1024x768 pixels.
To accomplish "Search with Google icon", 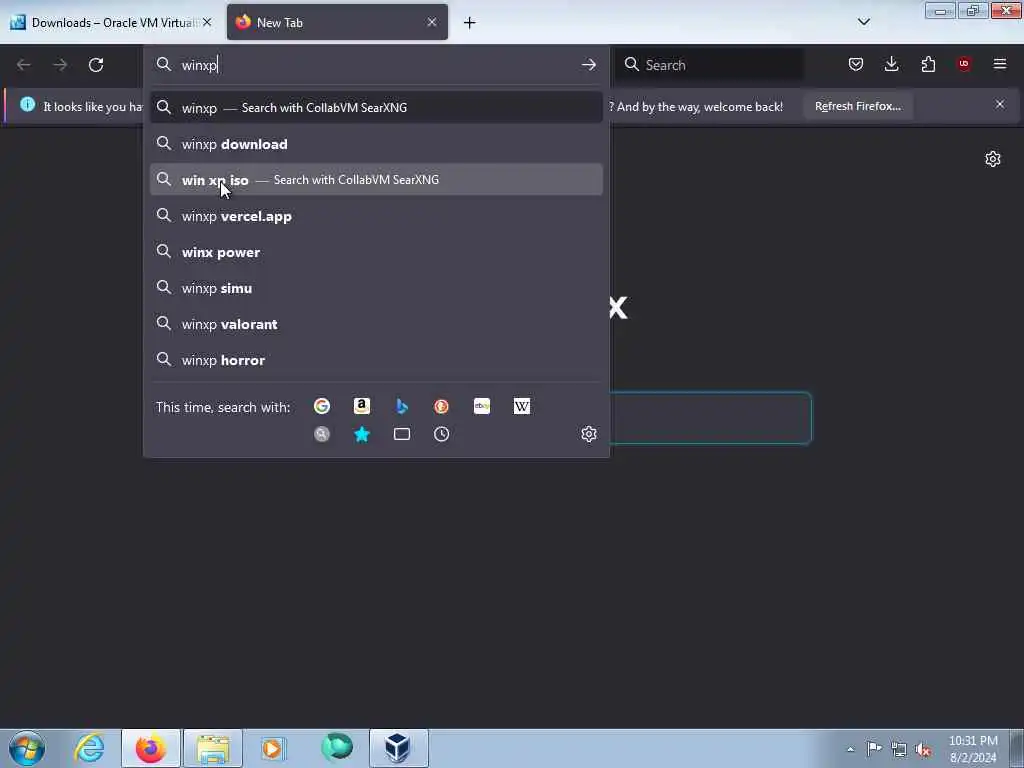I will [x=321, y=406].
